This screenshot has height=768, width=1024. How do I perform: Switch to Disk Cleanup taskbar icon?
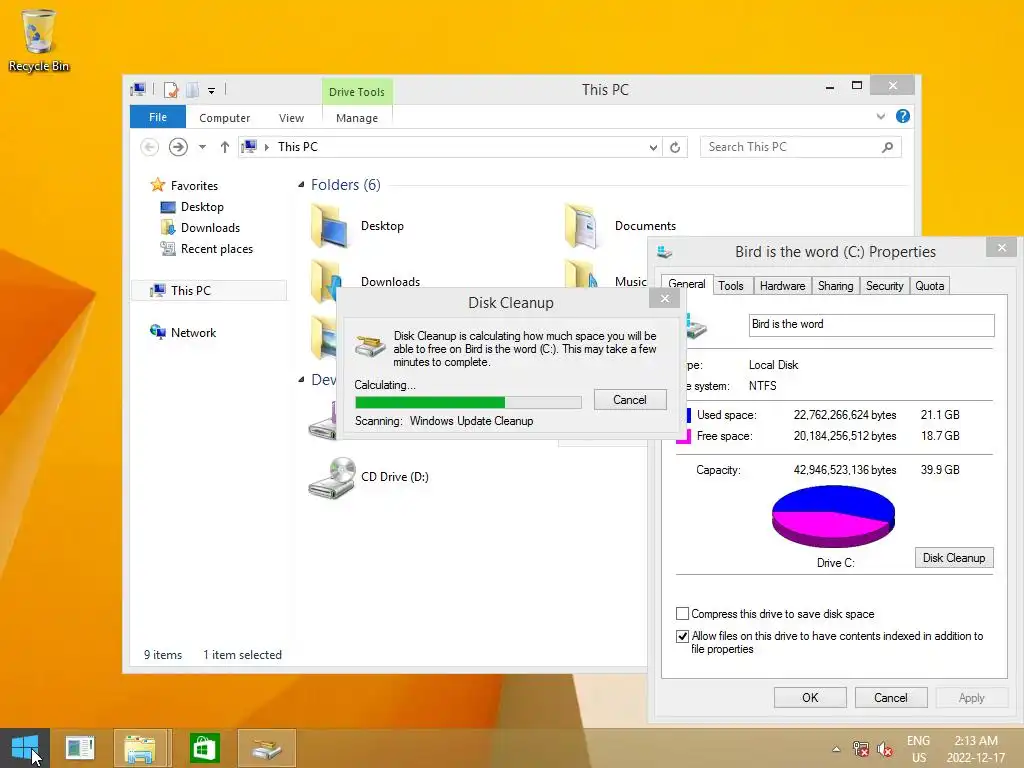click(266, 748)
